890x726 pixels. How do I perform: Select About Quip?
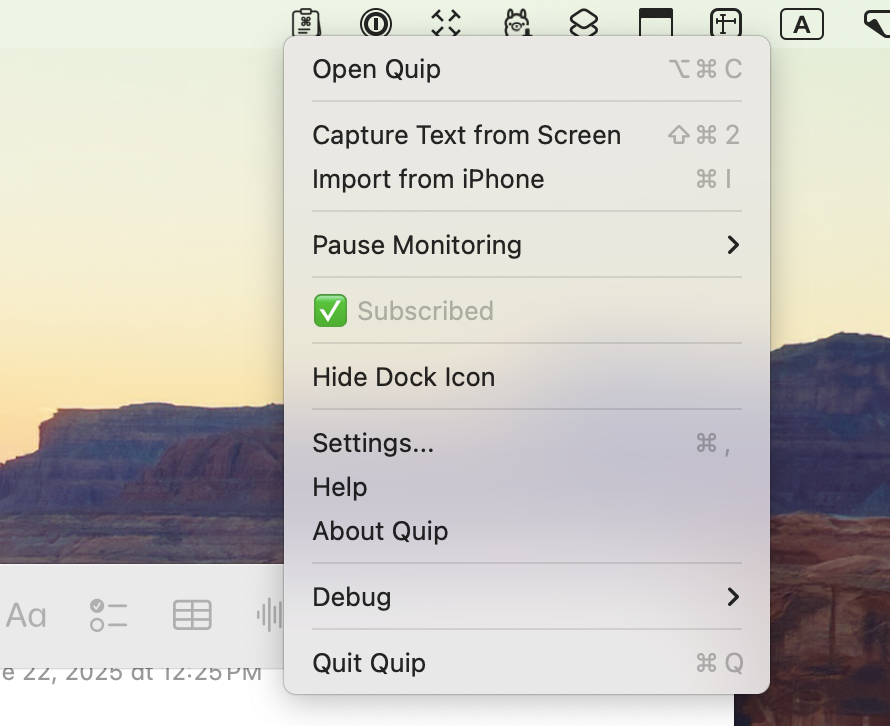pyautogui.click(x=527, y=531)
